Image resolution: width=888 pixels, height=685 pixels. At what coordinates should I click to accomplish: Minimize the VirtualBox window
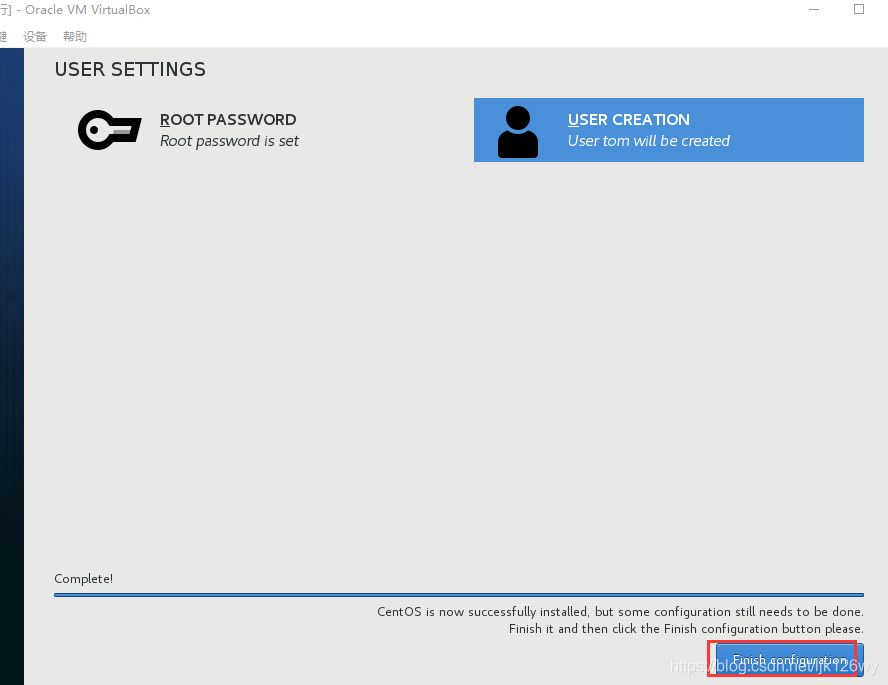[x=814, y=10]
